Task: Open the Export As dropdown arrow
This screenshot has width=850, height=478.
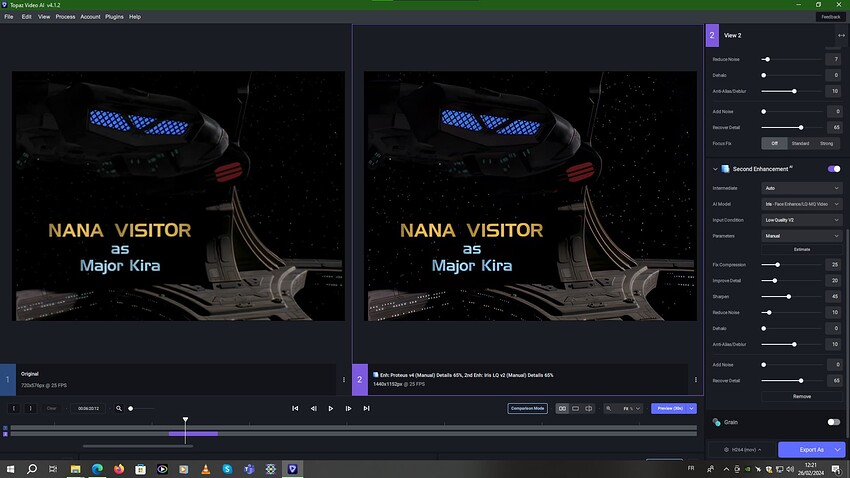Action: (x=838, y=449)
